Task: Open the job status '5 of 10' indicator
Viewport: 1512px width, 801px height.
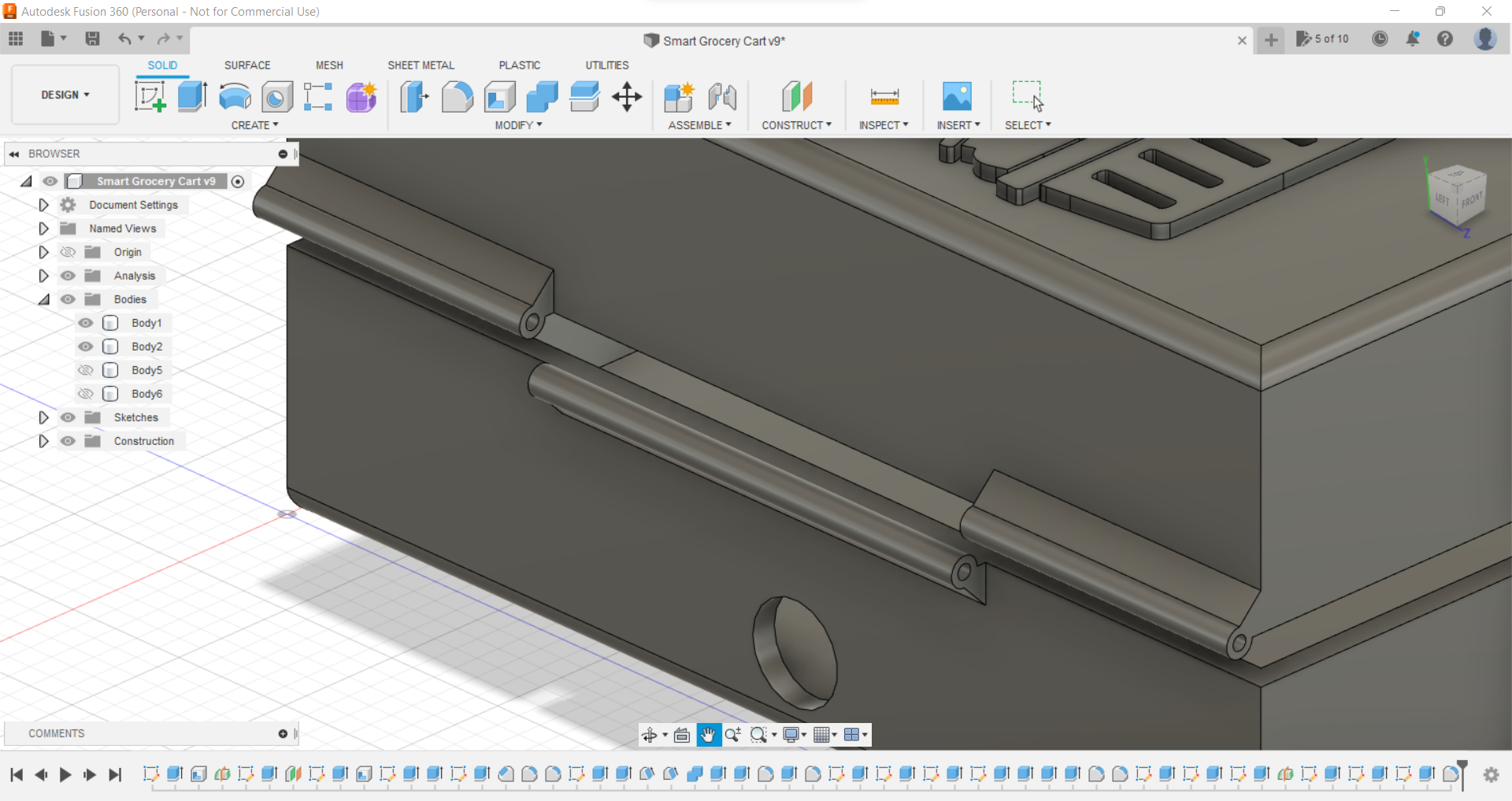Action: point(1323,39)
